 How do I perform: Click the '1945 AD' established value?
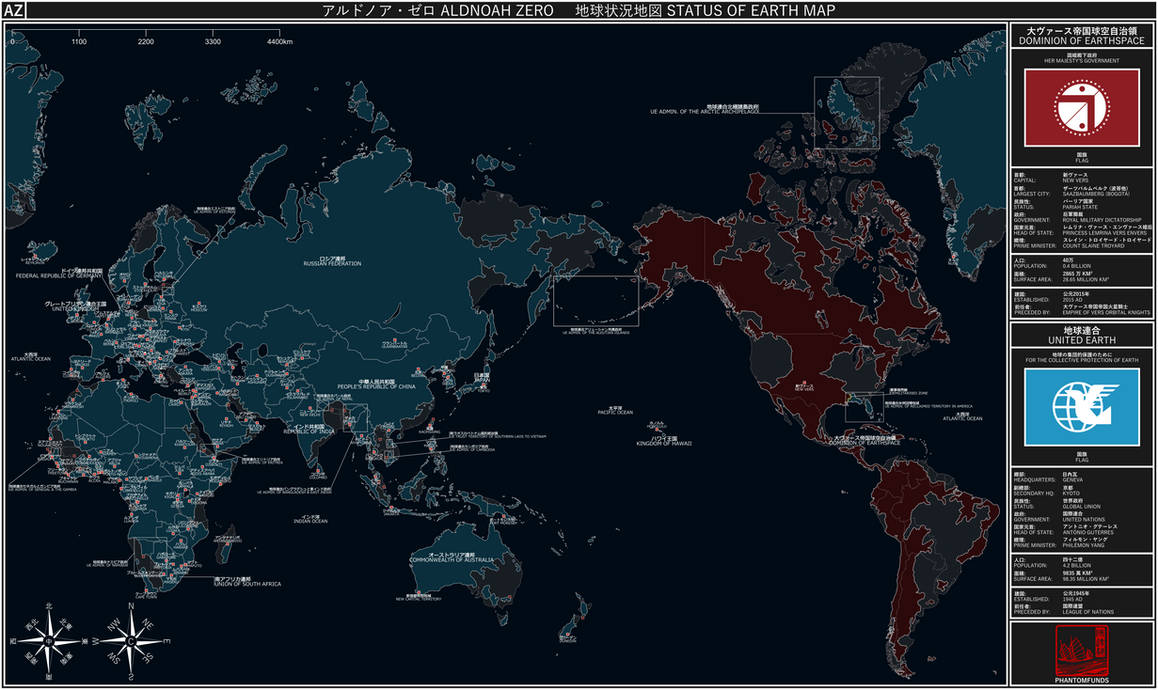point(1072,599)
